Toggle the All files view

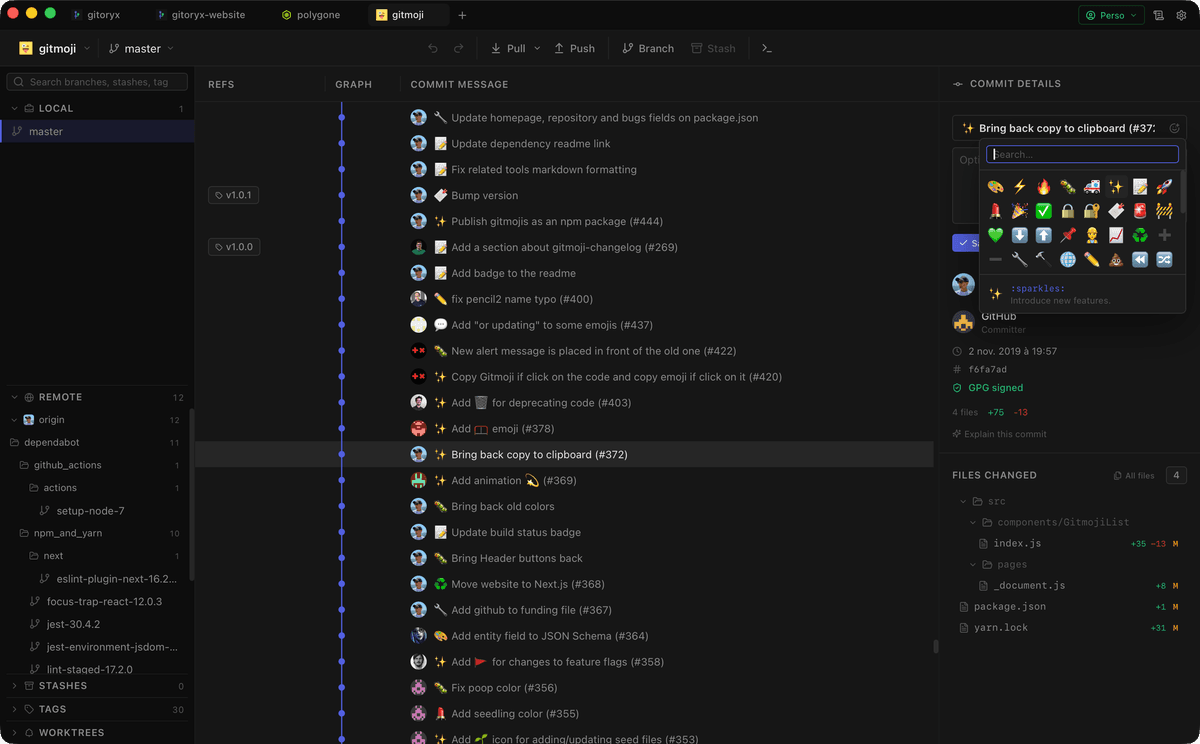coord(1134,476)
